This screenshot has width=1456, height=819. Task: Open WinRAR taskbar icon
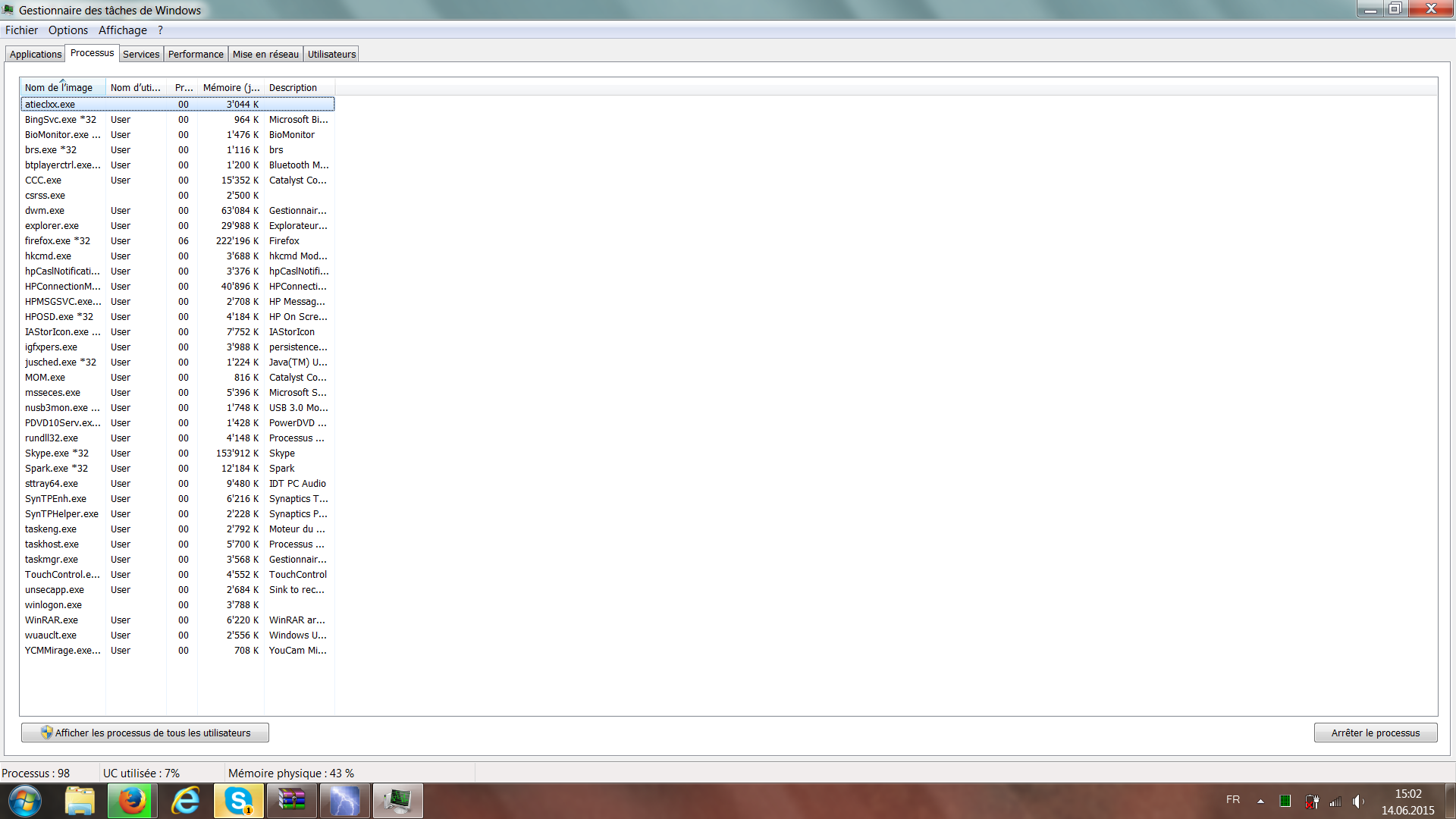292,801
